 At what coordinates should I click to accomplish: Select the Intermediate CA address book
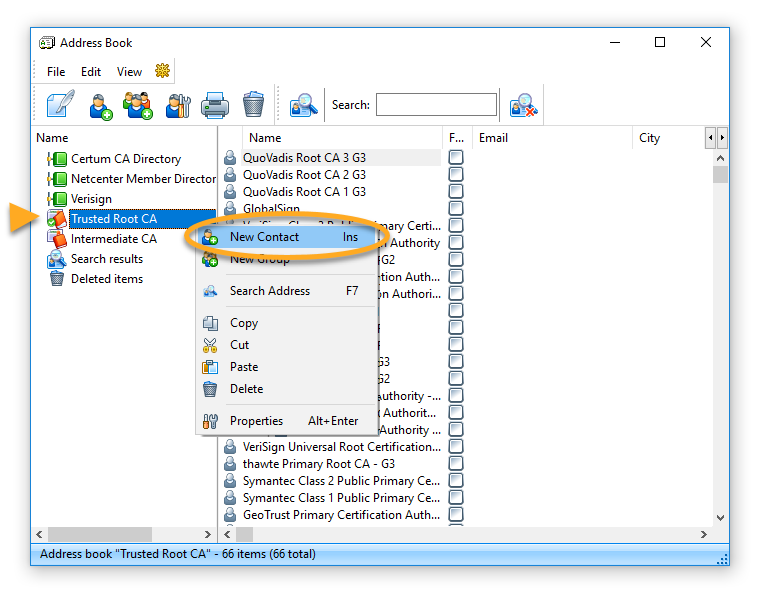pos(114,239)
